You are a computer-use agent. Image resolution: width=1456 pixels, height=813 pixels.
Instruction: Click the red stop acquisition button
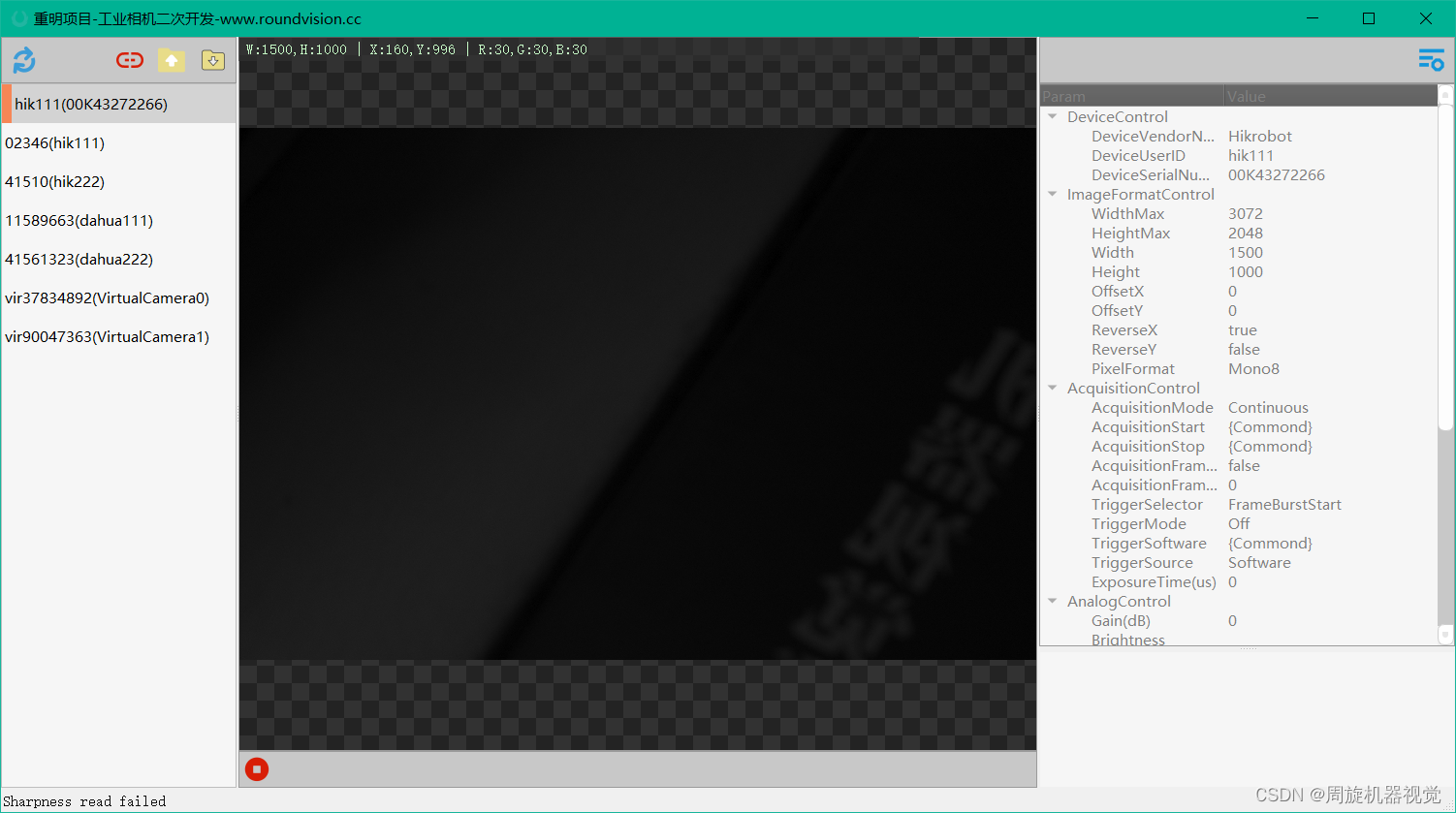pos(256,768)
